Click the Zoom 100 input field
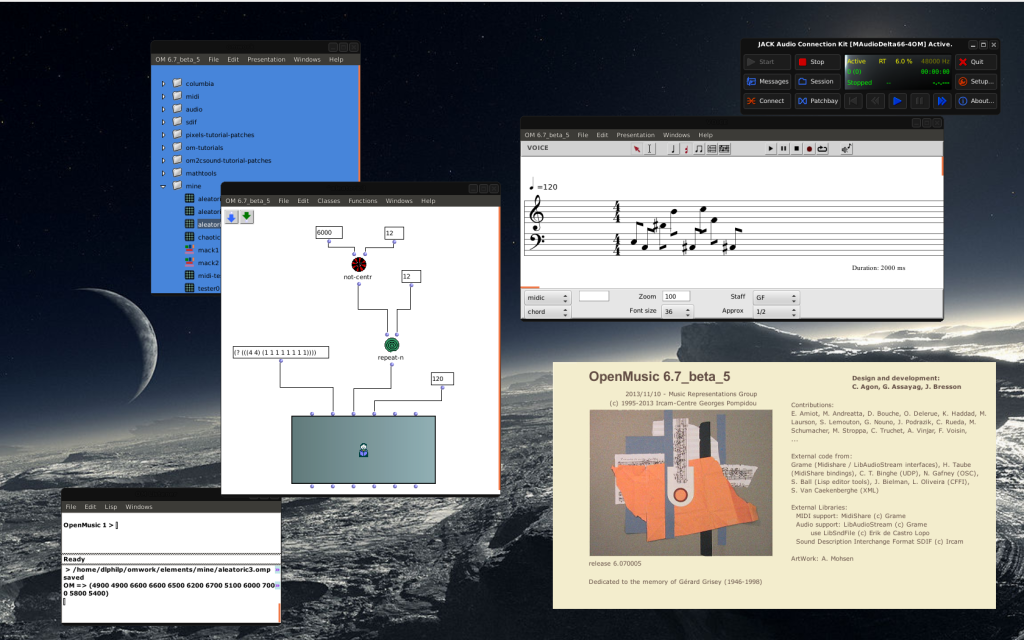Image resolution: width=1024 pixels, height=640 pixels. click(x=676, y=296)
